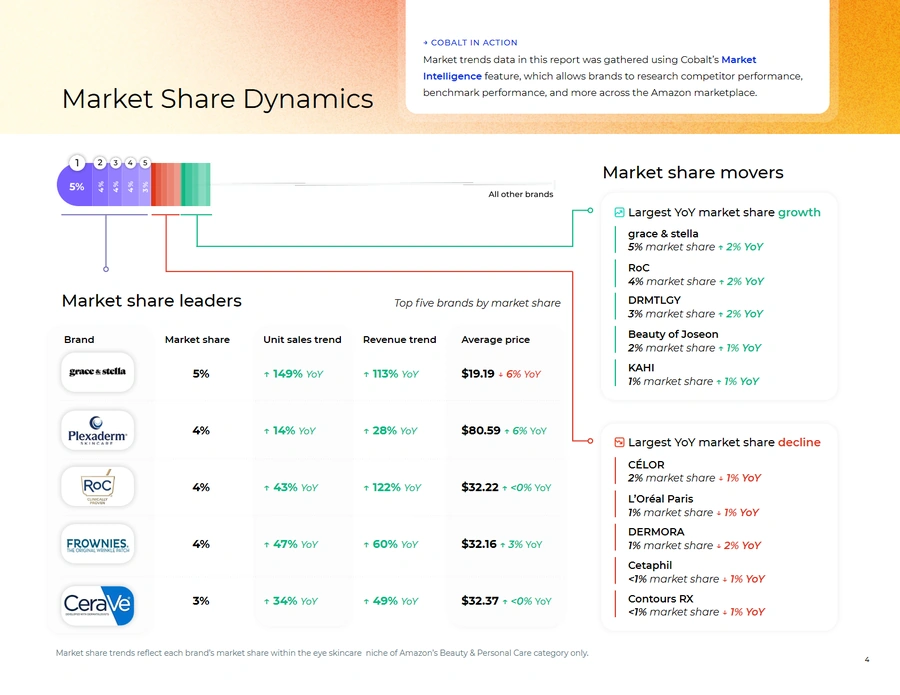Click the 'Market Share Dynamics' title
This screenshot has height=695, width=900.
coord(218,99)
